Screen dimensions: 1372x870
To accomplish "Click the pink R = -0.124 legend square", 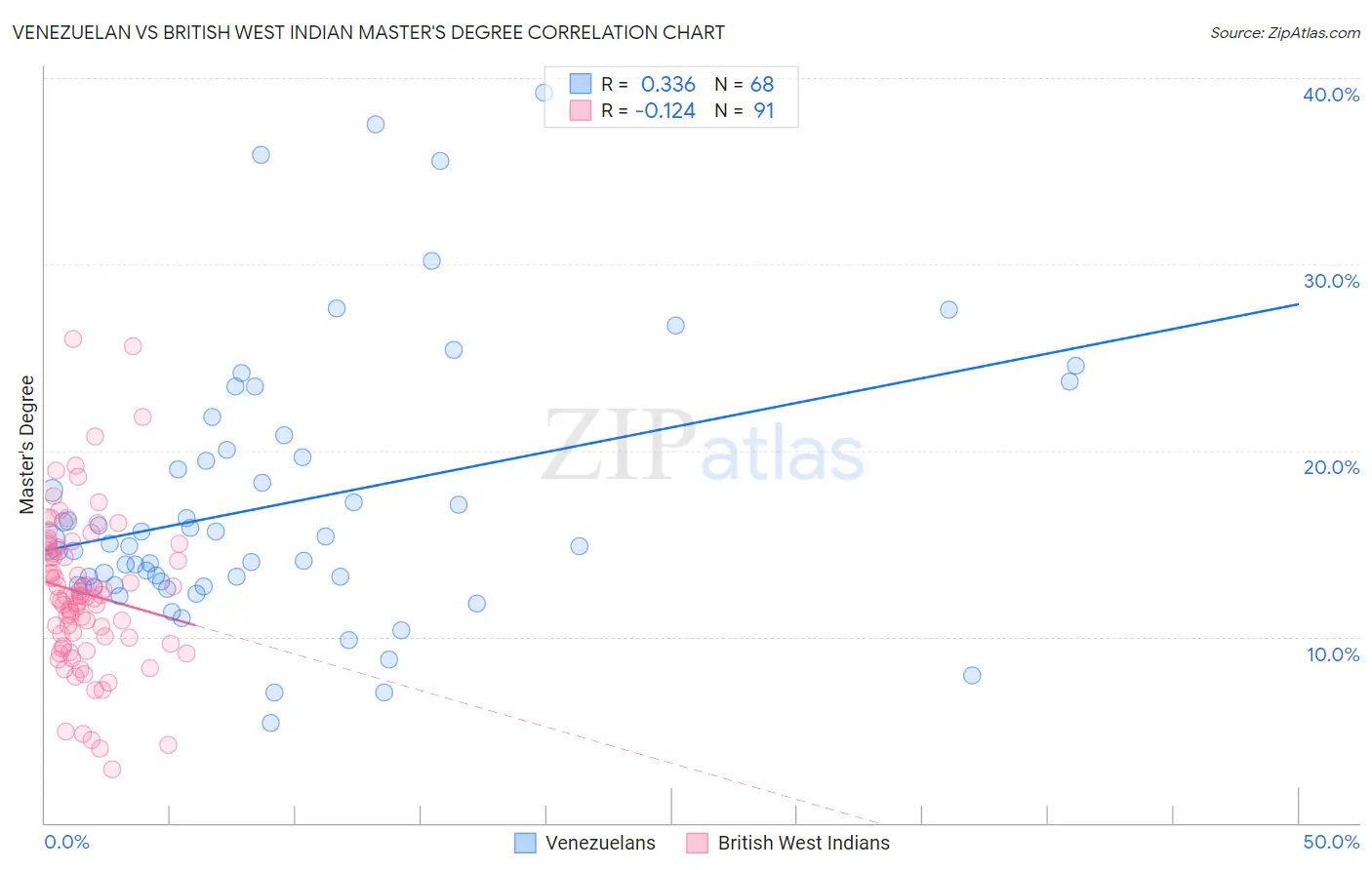I will pyautogui.click(x=581, y=110).
